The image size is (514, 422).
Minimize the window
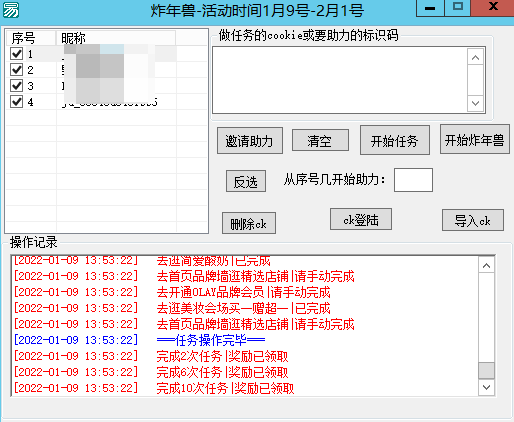[x=430, y=8]
